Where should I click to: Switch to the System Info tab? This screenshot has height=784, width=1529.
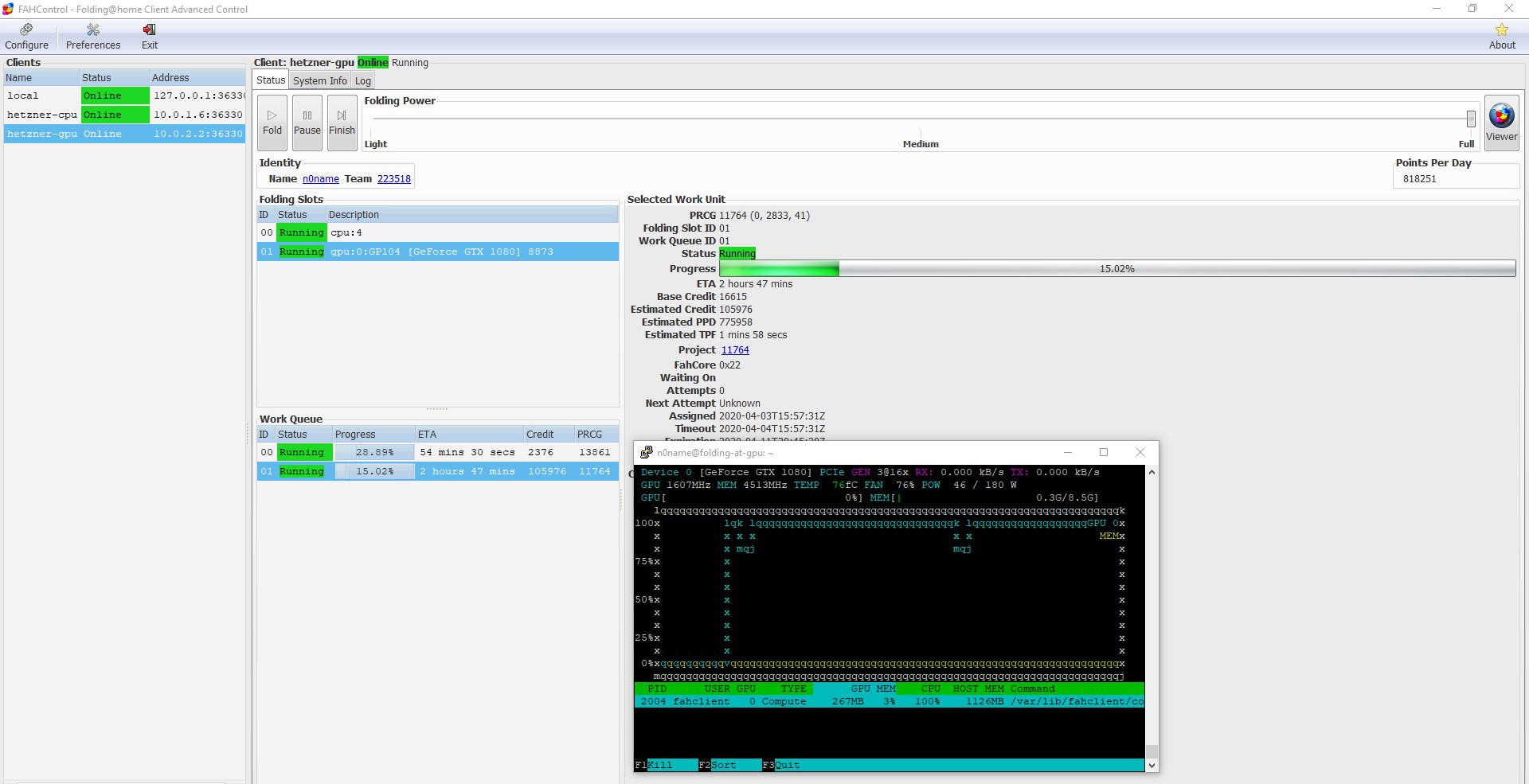[319, 80]
